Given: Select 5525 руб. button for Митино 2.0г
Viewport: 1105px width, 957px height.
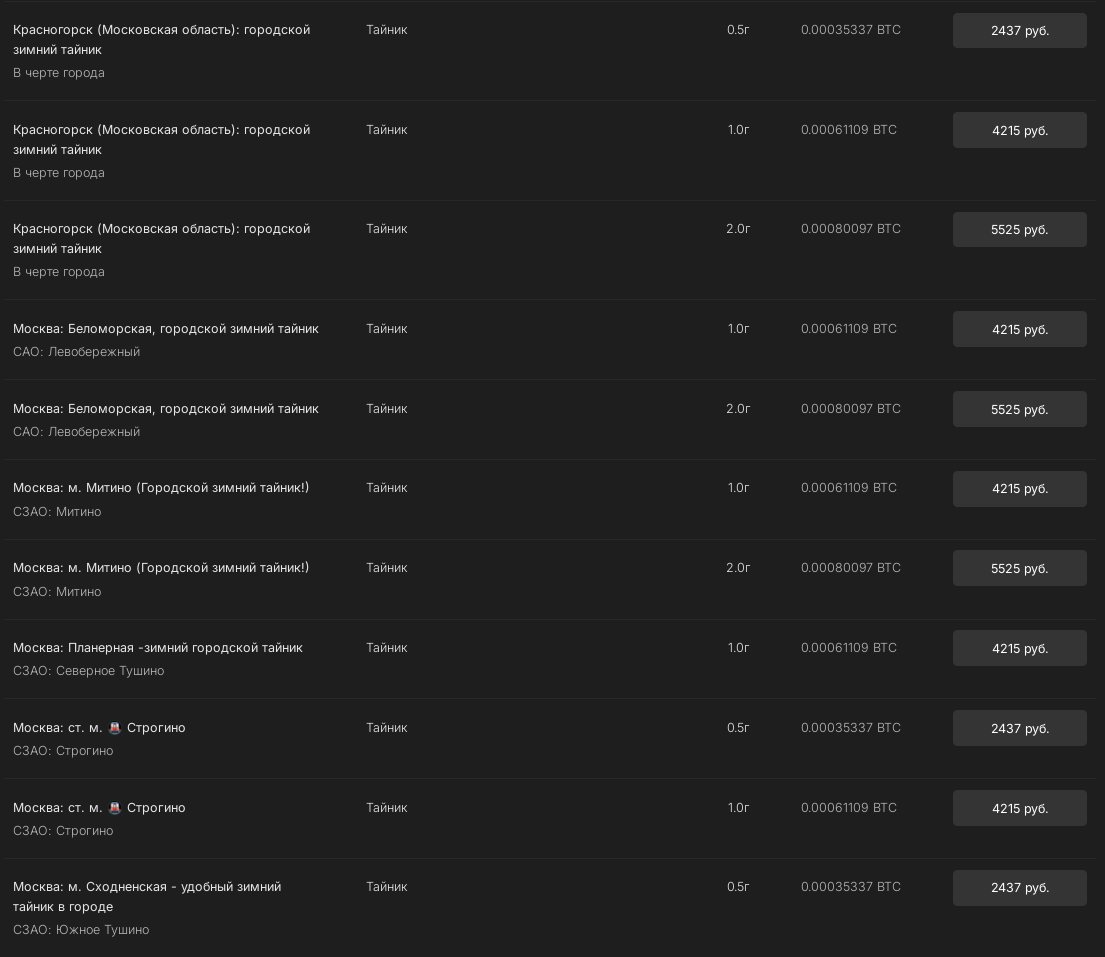Looking at the screenshot, I should pos(1019,568).
